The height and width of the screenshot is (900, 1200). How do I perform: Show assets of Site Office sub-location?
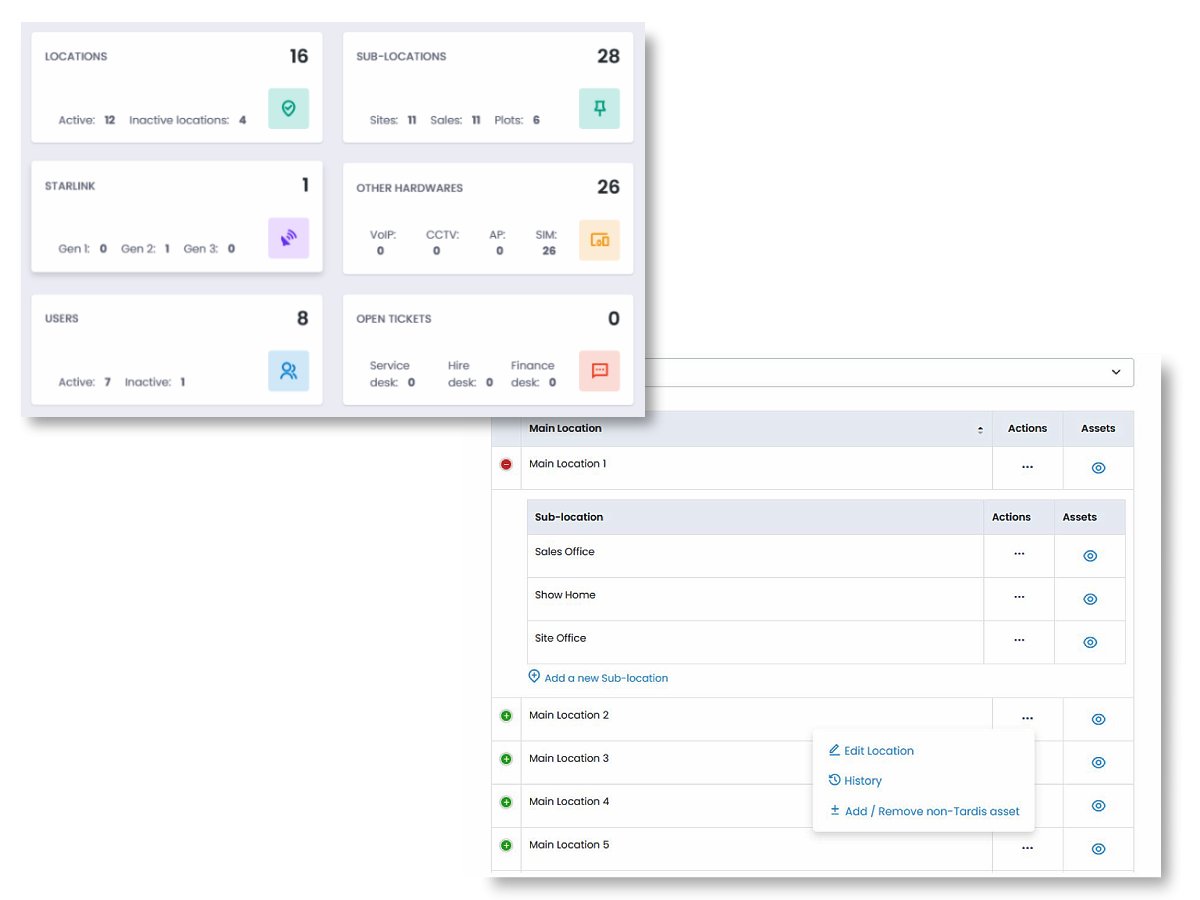(1090, 642)
